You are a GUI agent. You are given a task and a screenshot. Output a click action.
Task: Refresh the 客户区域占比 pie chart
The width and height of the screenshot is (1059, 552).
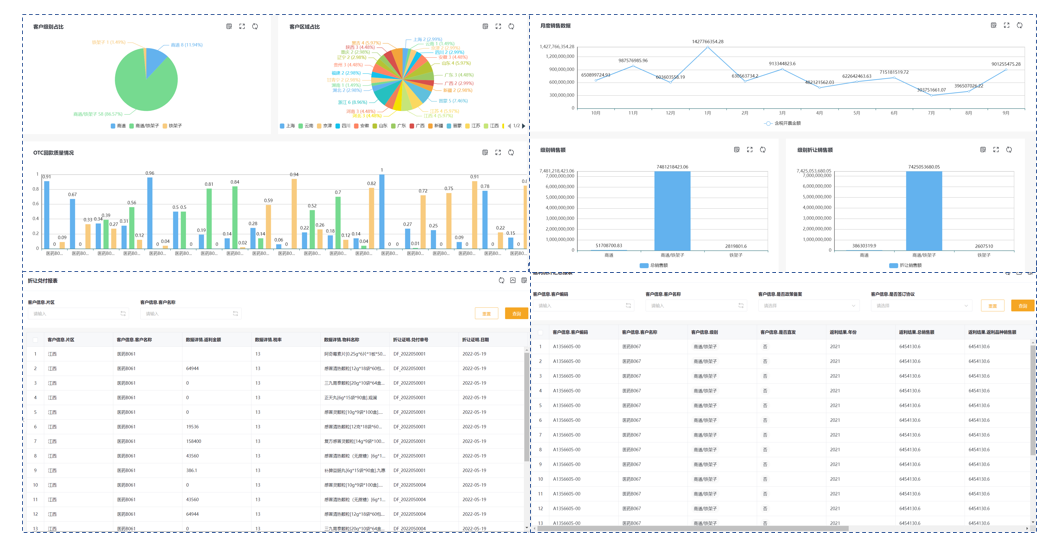(x=511, y=26)
